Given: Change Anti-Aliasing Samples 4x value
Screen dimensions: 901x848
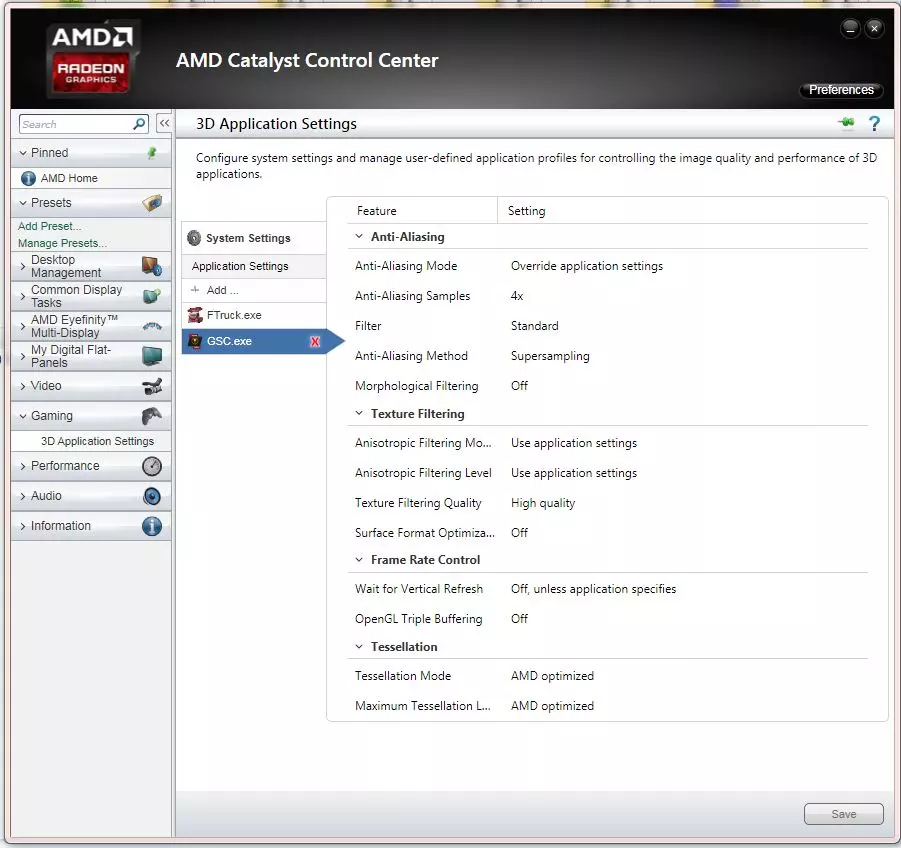Looking at the screenshot, I should point(517,296).
